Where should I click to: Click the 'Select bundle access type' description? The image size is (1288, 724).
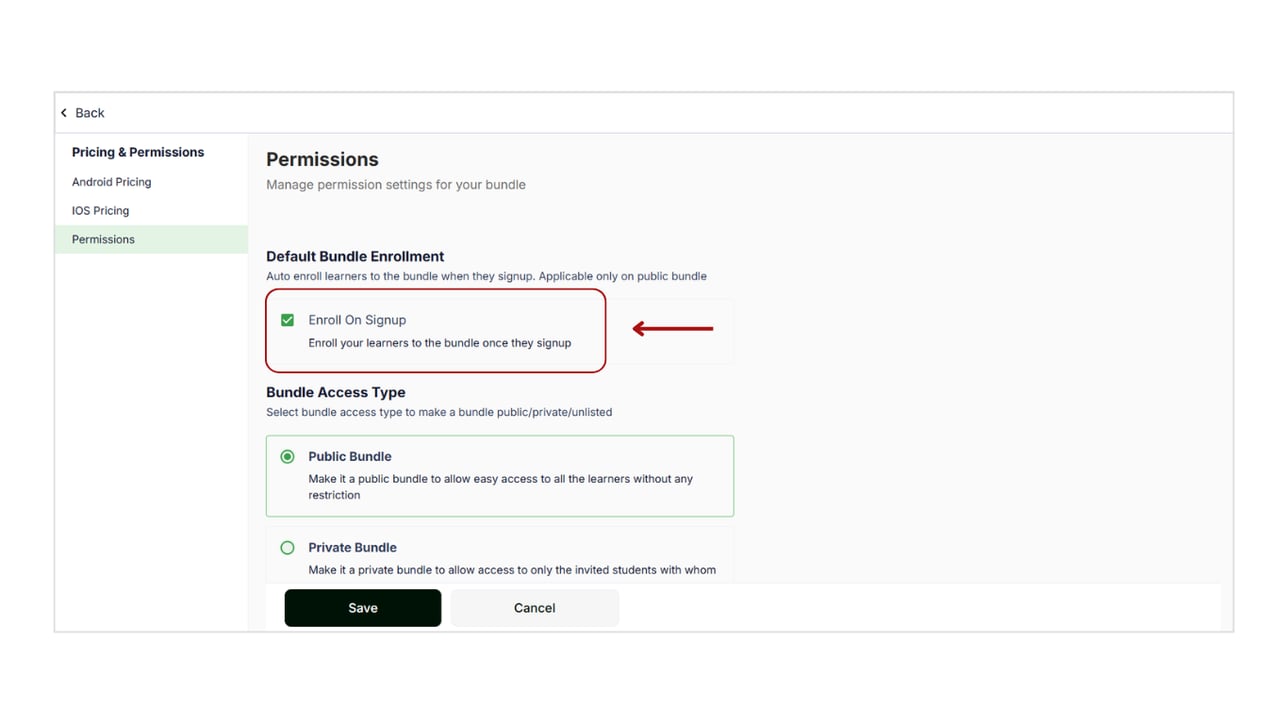click(x=439, y=412)
